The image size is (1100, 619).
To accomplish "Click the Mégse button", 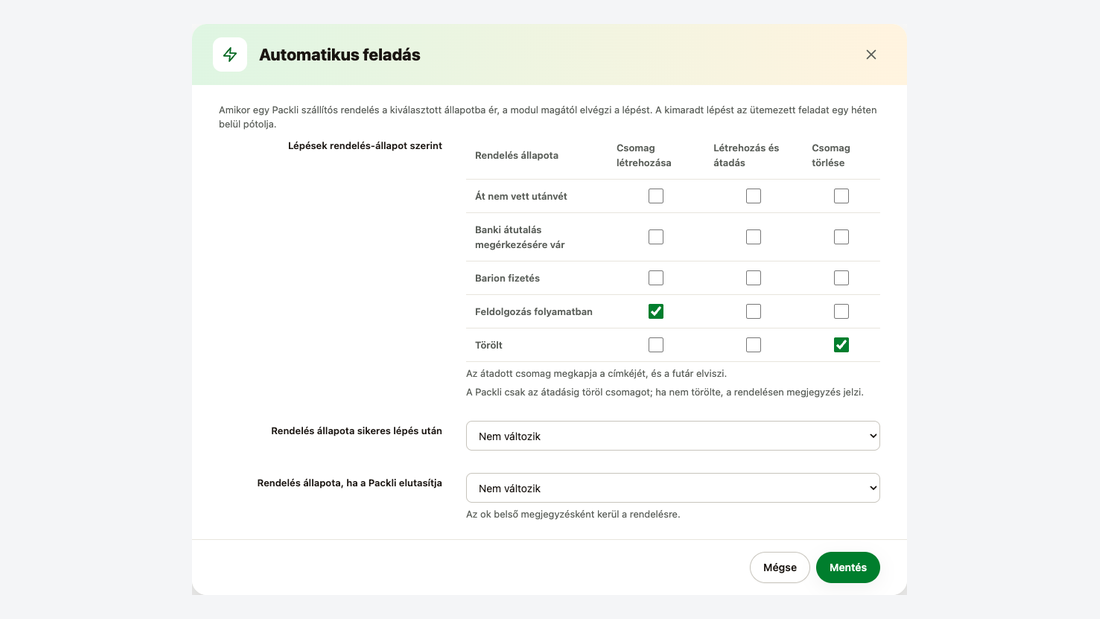I will pos(779,567).
